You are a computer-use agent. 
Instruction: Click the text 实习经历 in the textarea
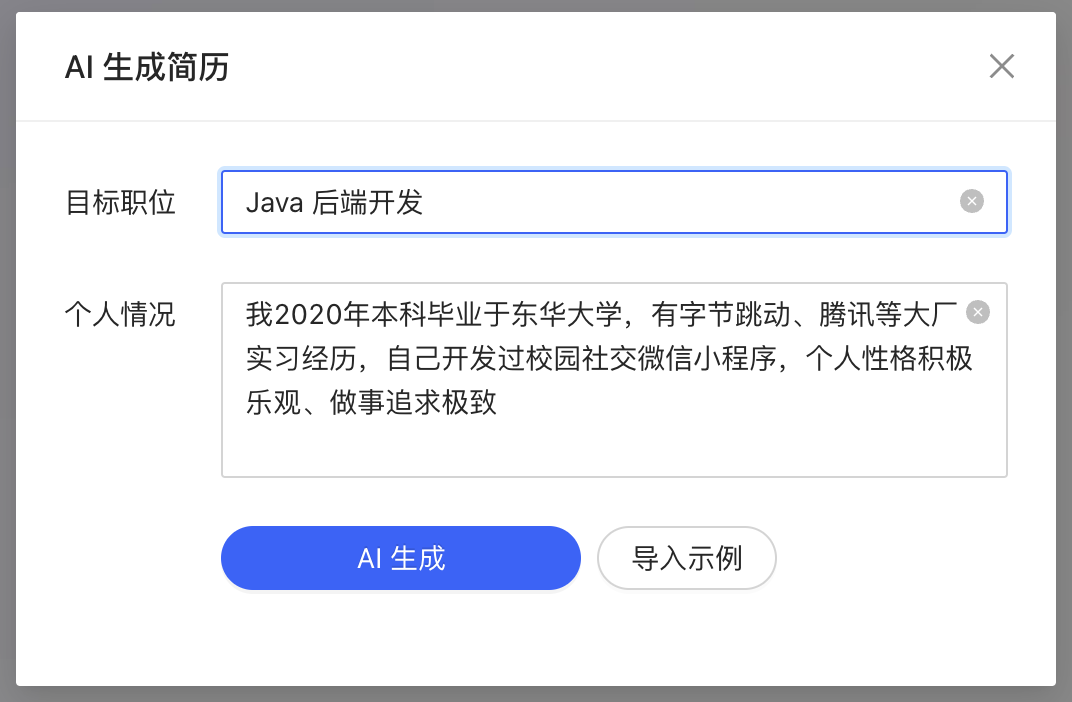[x=302, y=358]
